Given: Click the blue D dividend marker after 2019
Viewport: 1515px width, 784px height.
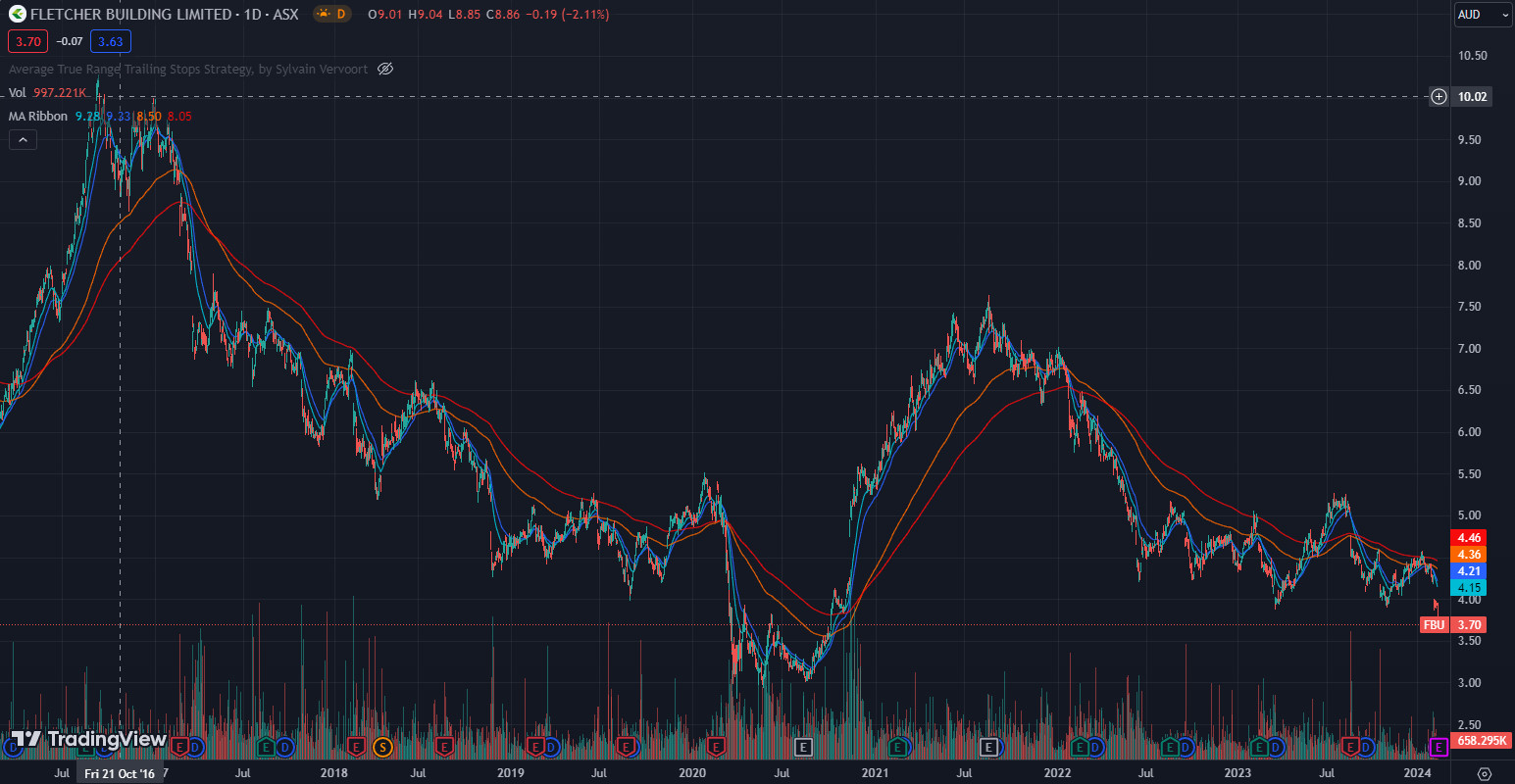Looking at the screenshot, I should pos(551,747).
